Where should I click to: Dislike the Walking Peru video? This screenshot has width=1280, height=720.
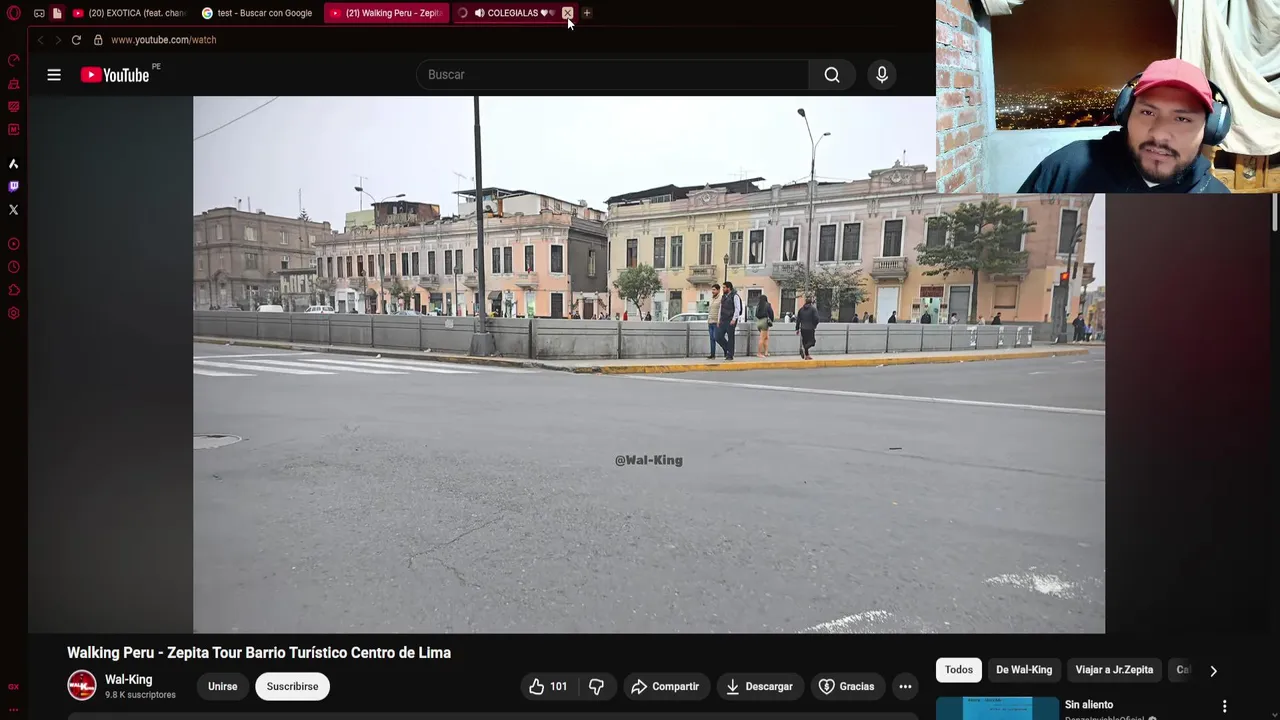click(597, 687)
